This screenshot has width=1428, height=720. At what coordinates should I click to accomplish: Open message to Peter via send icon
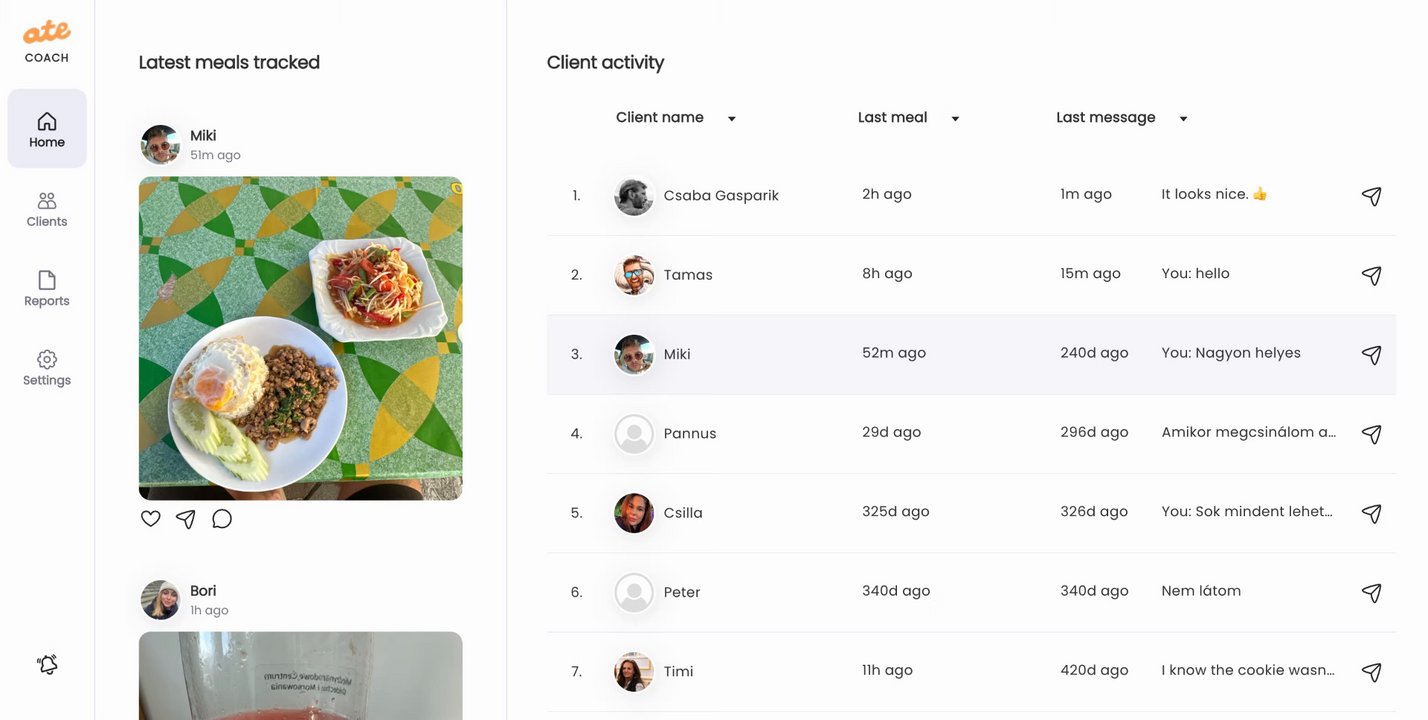(x=1372, y=593)
